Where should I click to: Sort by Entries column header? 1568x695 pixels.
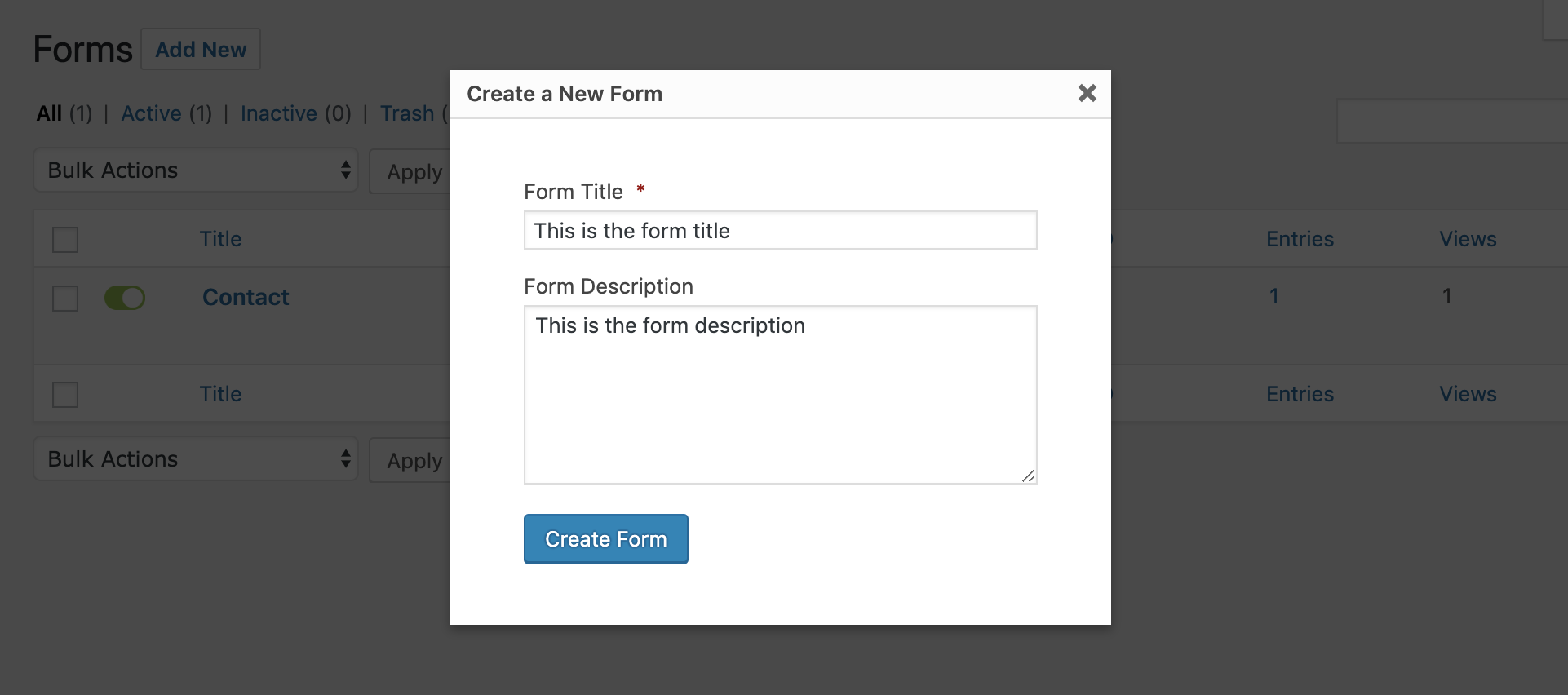1300,239
